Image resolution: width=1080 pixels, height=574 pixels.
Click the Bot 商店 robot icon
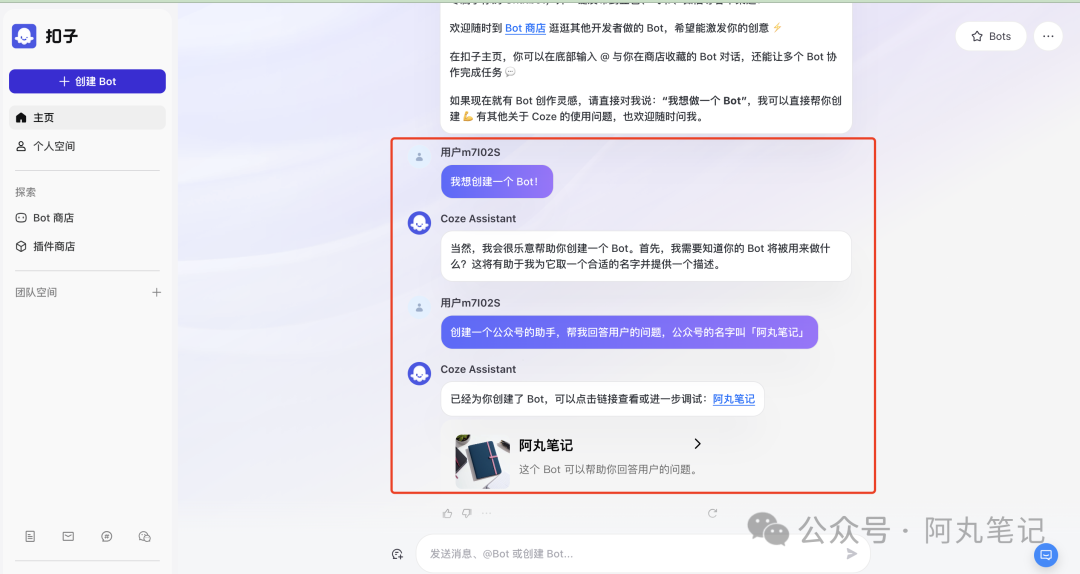[x=21, y=218]
